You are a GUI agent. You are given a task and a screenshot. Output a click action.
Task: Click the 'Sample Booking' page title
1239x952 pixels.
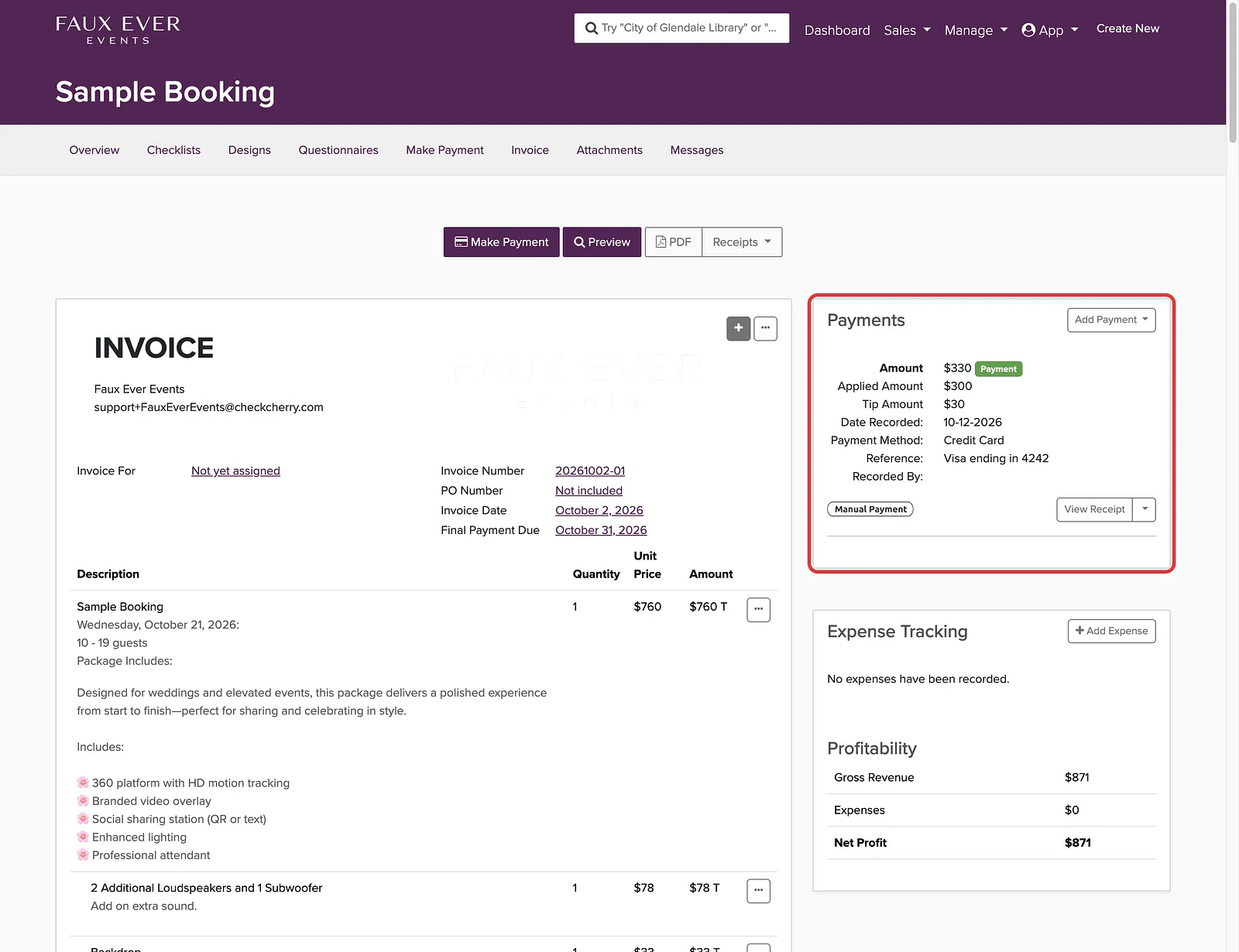165,92
